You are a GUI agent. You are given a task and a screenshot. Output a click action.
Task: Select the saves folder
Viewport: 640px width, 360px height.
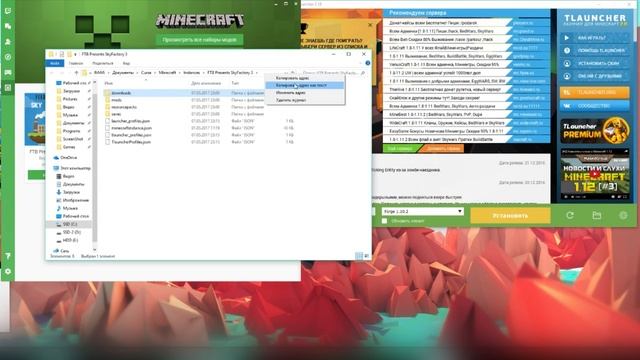(116, 114)
